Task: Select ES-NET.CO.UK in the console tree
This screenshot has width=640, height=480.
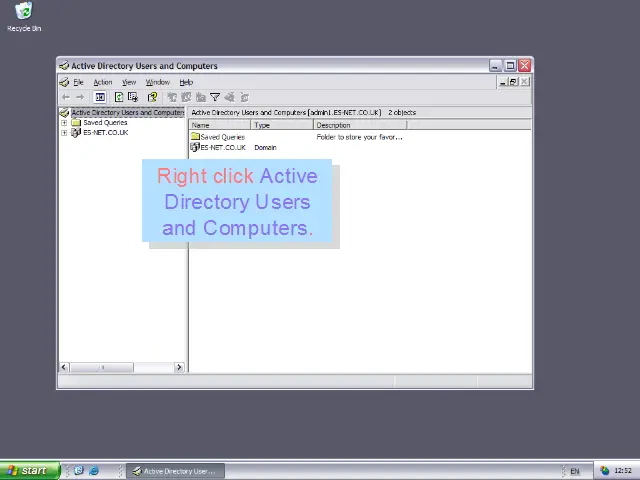Action: pyautogui.click(x=106, y=133)
